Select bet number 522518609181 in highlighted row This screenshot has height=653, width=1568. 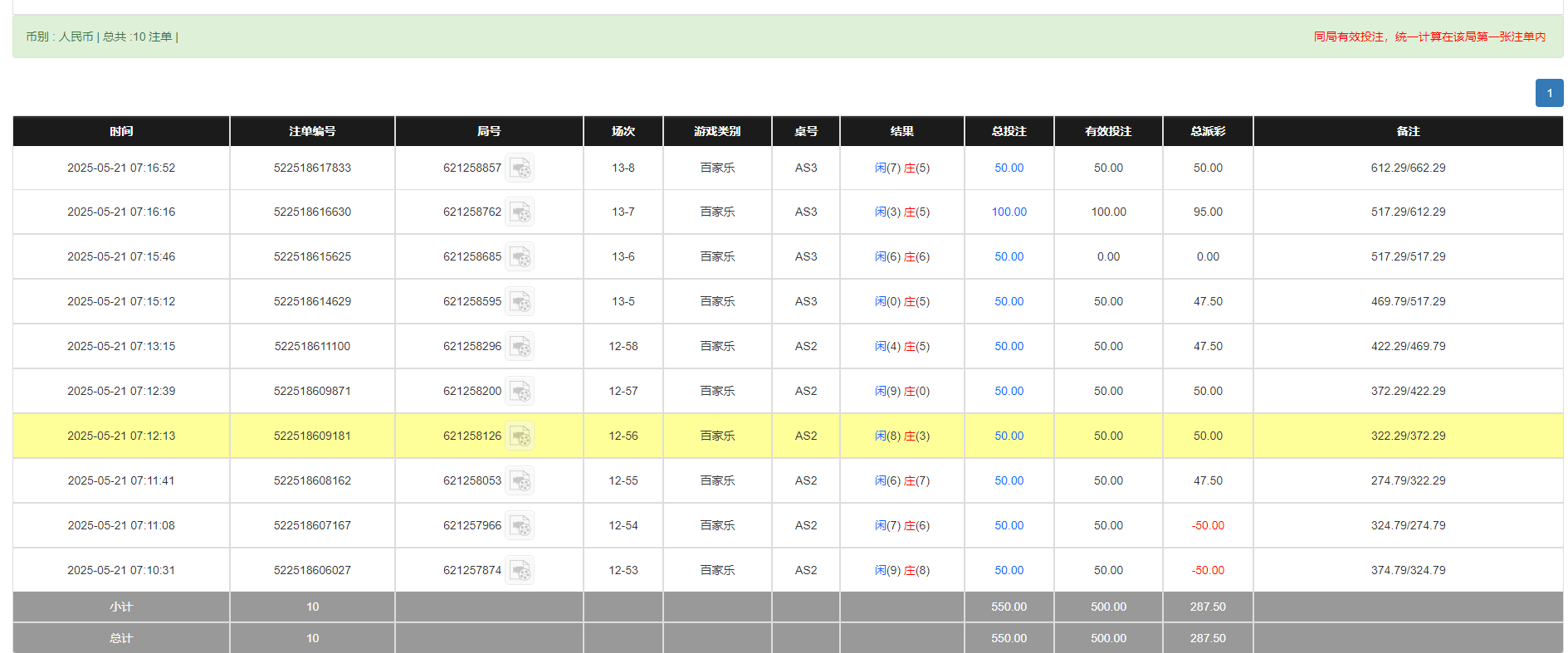[312, 436]
